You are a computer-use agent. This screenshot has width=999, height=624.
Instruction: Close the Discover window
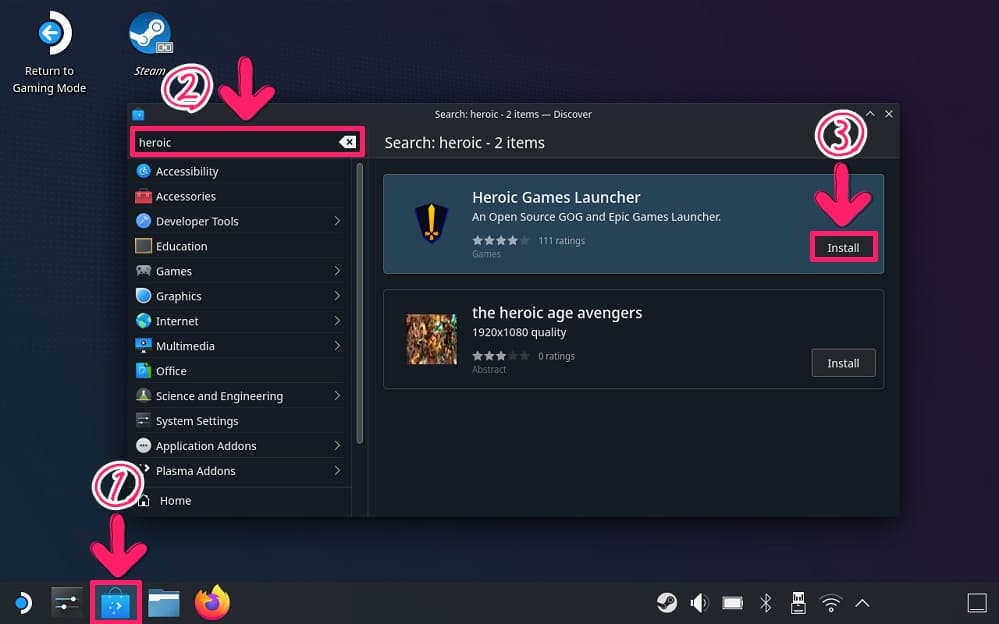[x=889, y=113]
